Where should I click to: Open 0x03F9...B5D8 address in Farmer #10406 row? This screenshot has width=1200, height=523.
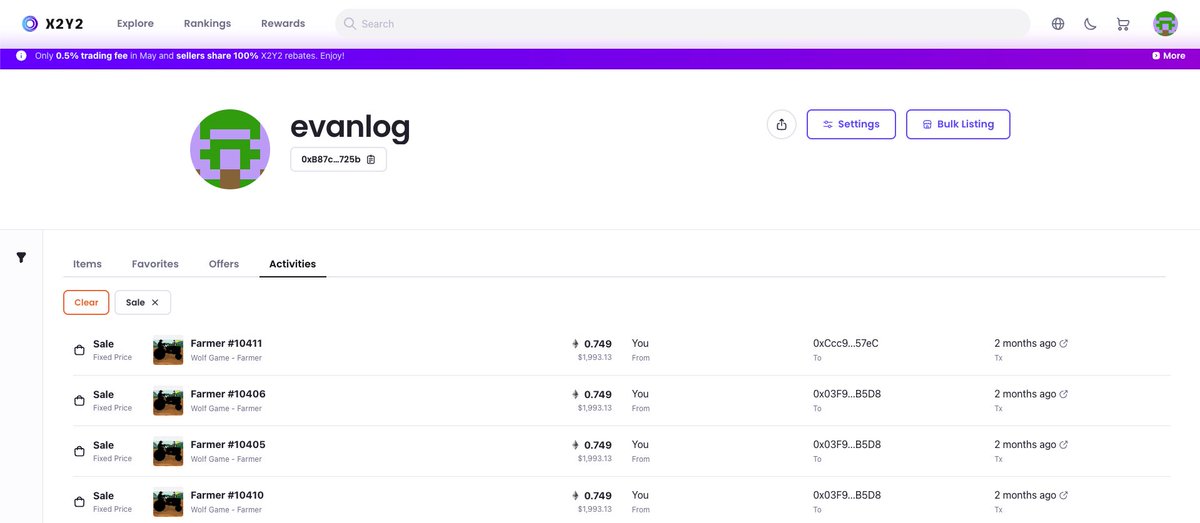coord(847,394)
